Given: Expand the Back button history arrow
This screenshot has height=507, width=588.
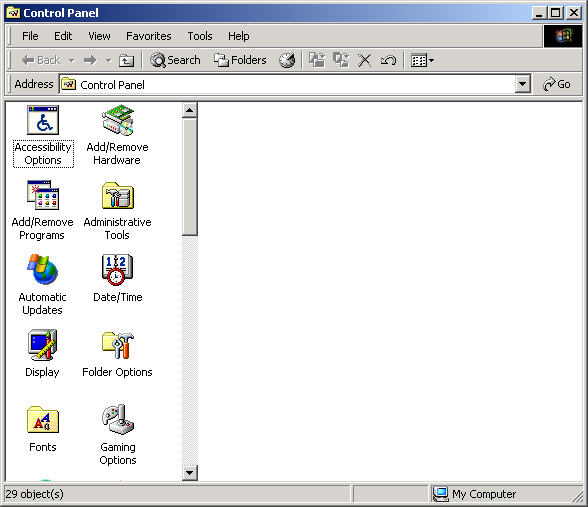Looking at the screenshot, I should click(x=71, y=60).
